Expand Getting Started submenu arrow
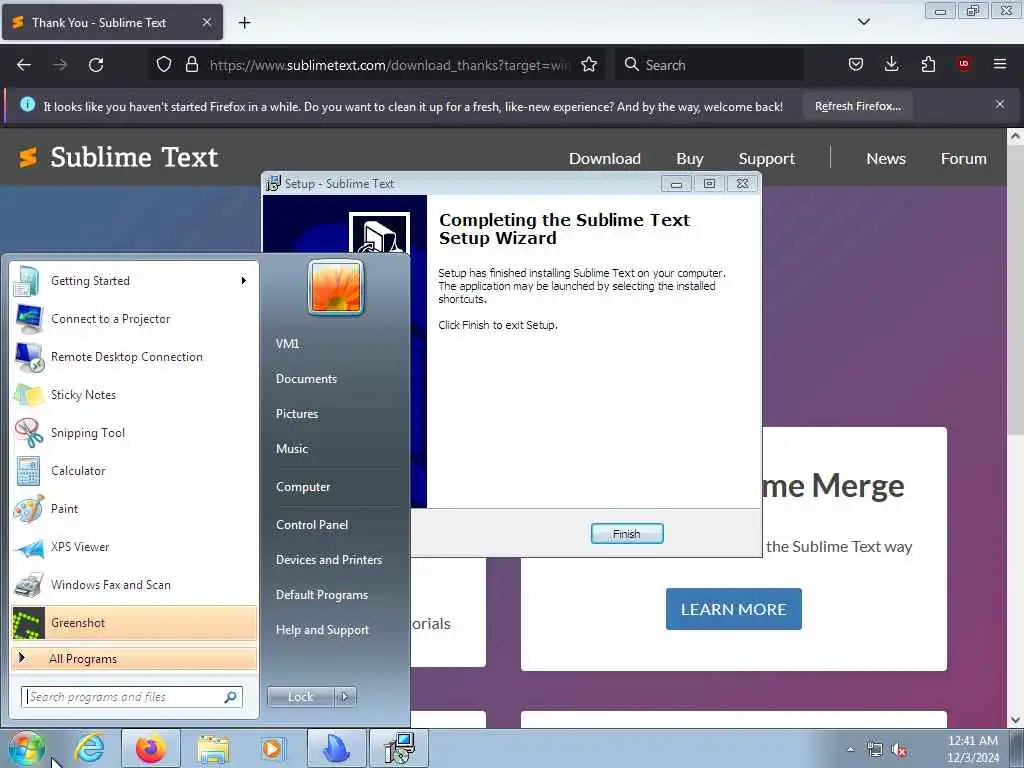This screenshot has height=768, width=1024. (244, 281)
